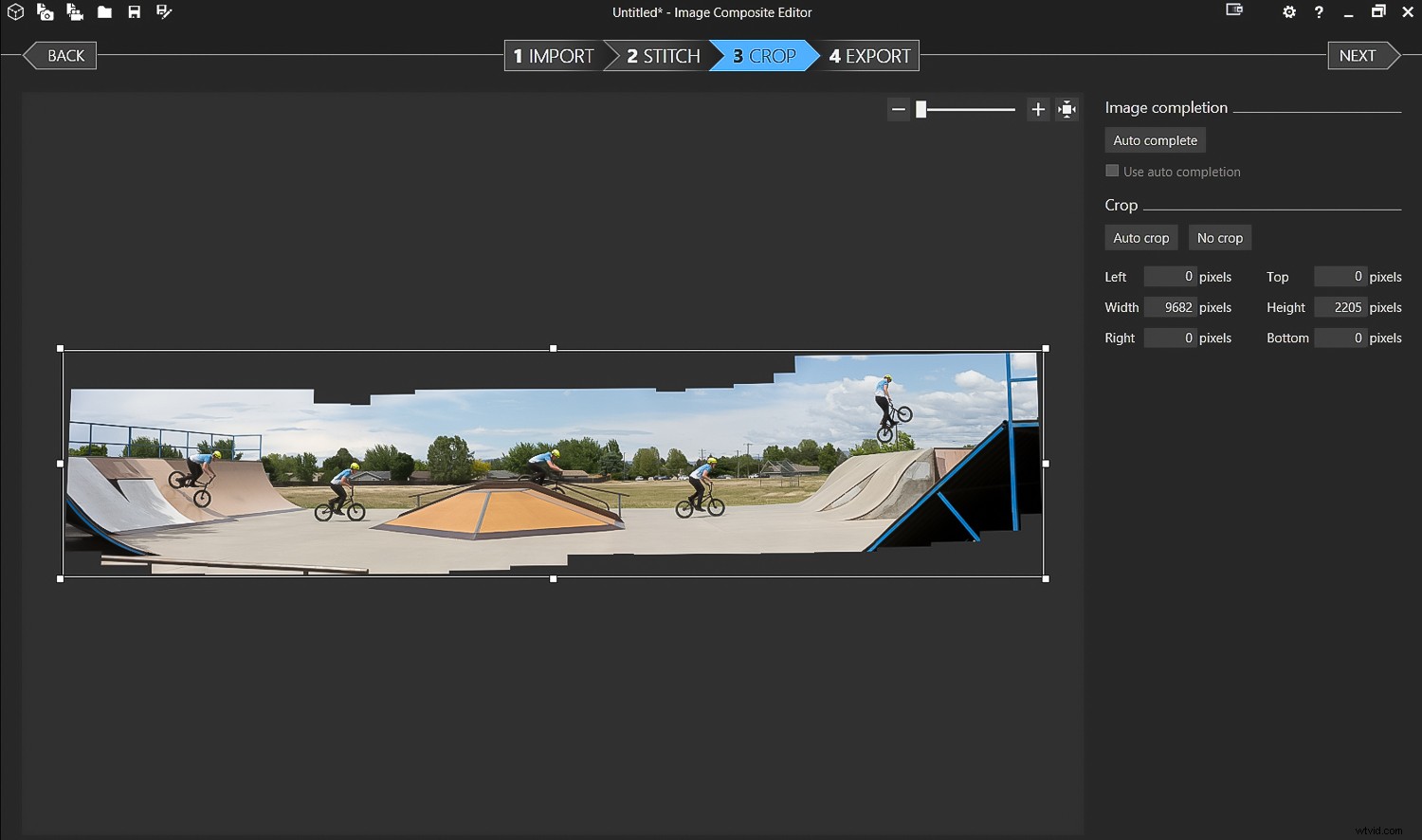Save the project under a new name

click(x=164, y=12)
